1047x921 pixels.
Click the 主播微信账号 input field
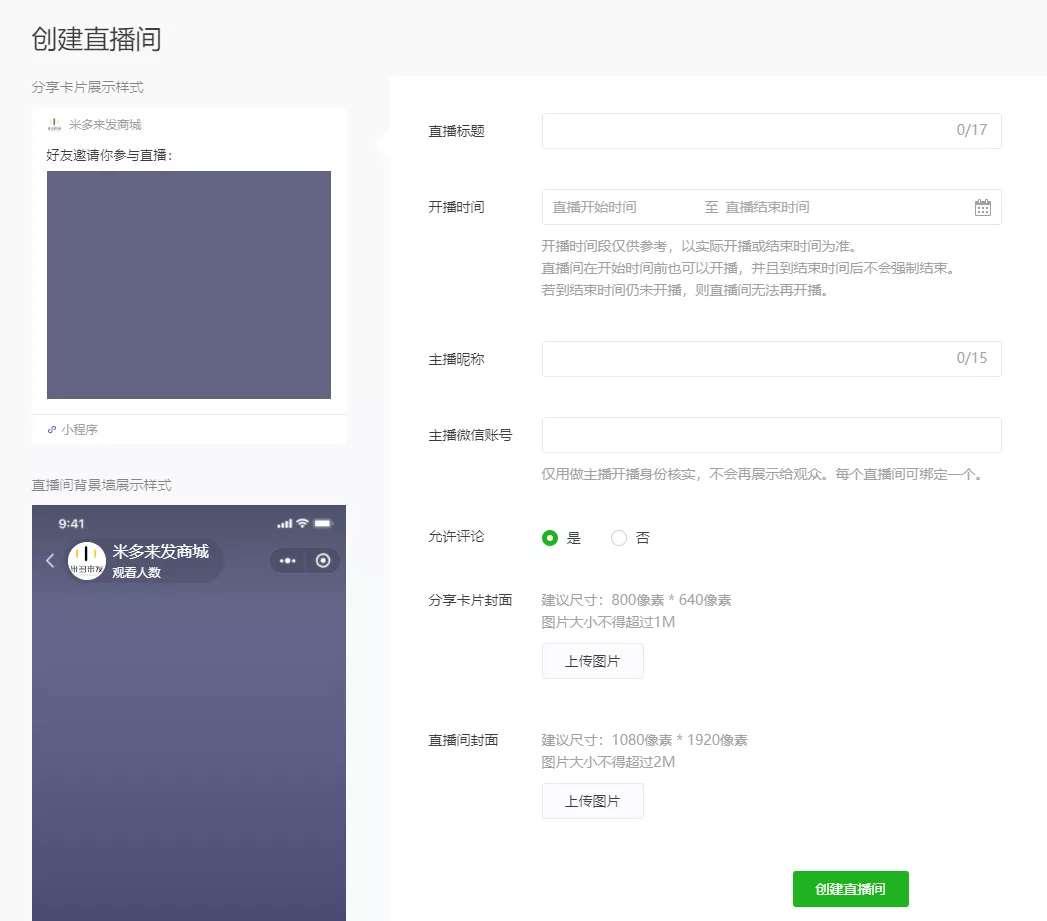(x=770, y=434)
